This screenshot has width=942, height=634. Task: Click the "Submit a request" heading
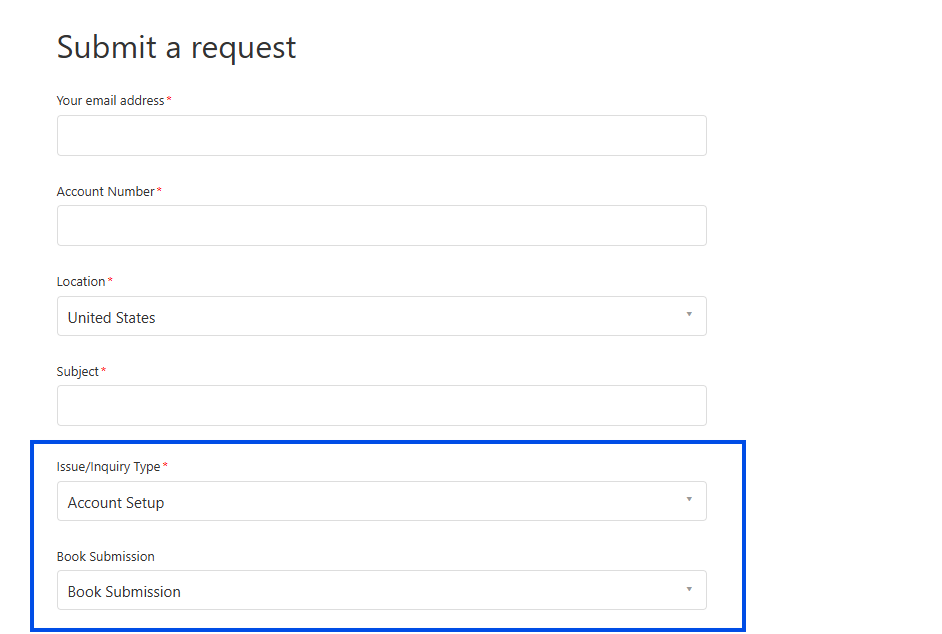176,47
